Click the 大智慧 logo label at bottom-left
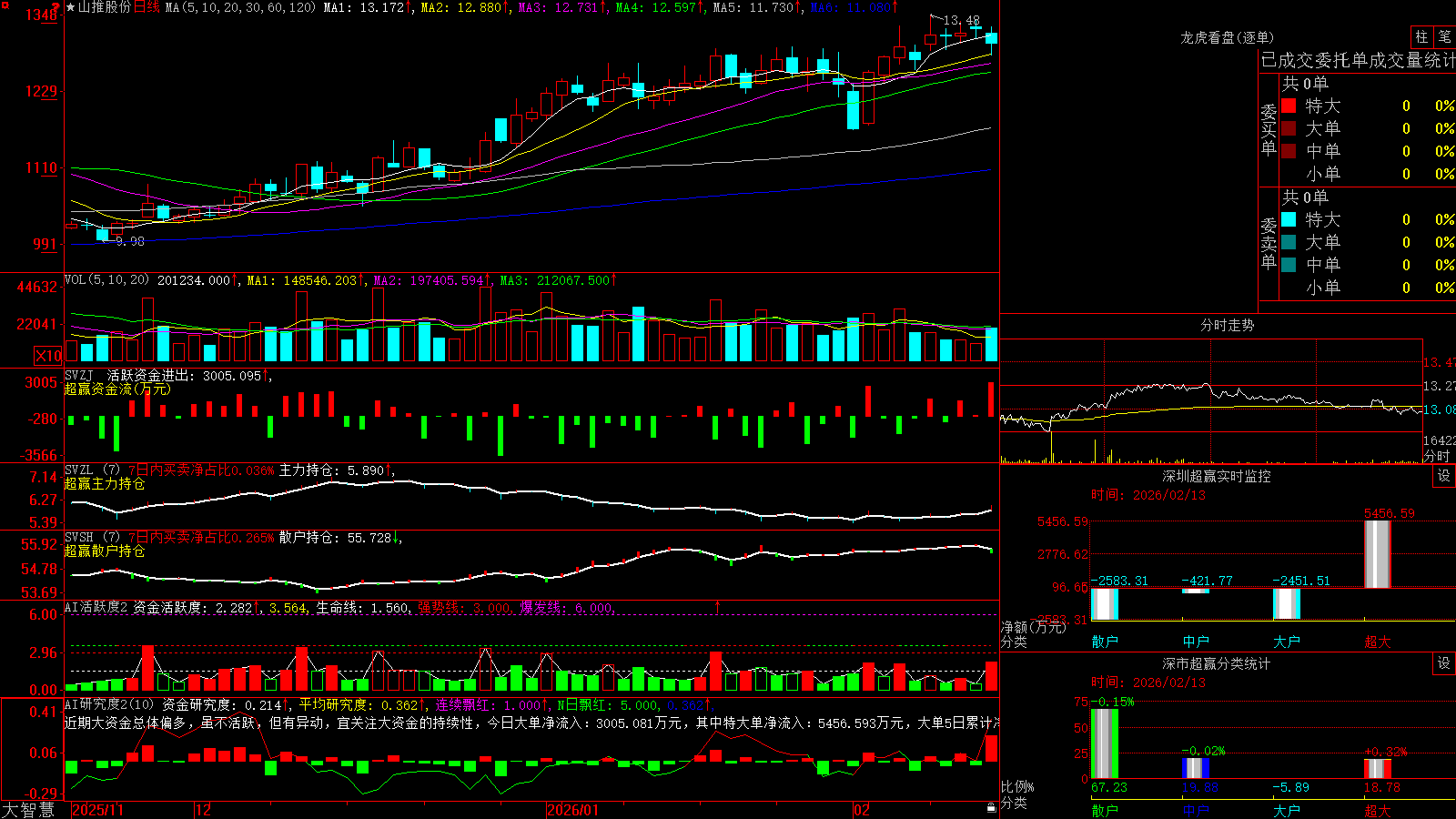Screen dimensions: 1456x819 [x=28, y=809]
